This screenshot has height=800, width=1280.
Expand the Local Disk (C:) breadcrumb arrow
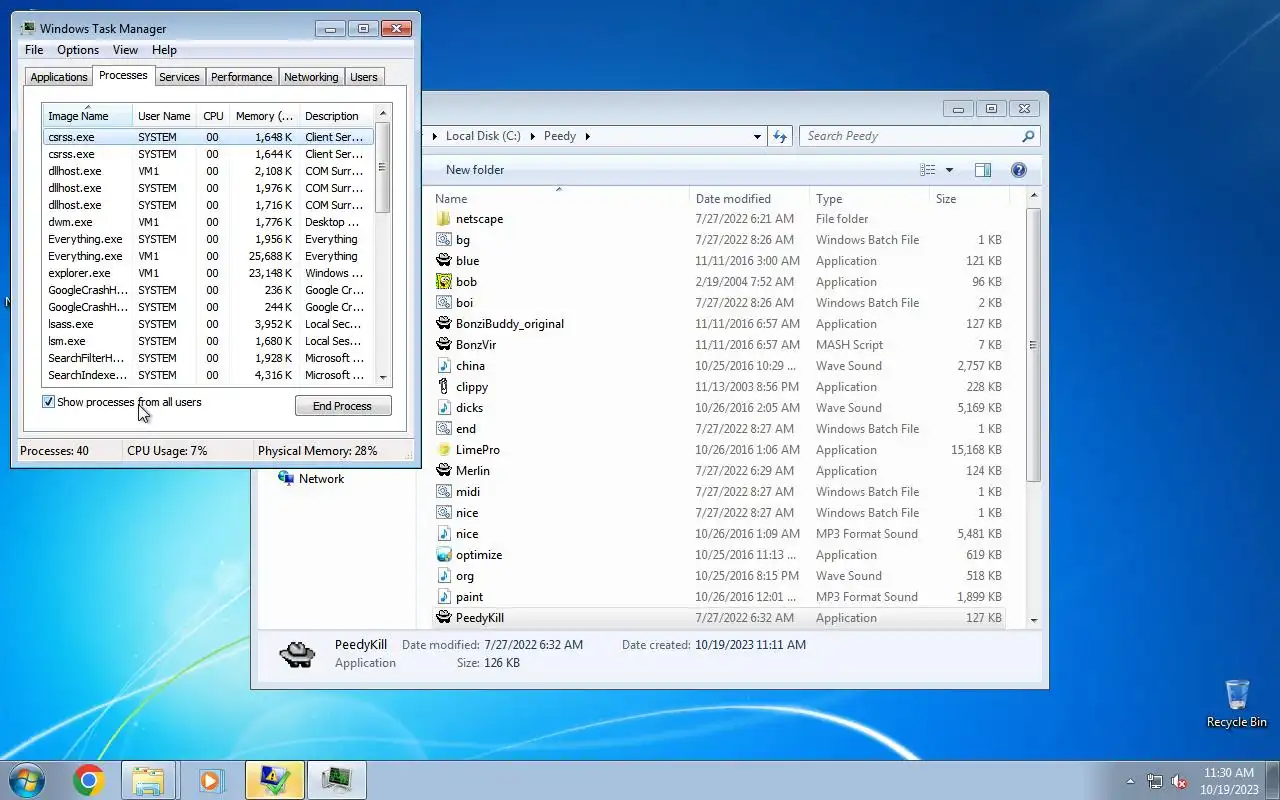click(533, 136)
